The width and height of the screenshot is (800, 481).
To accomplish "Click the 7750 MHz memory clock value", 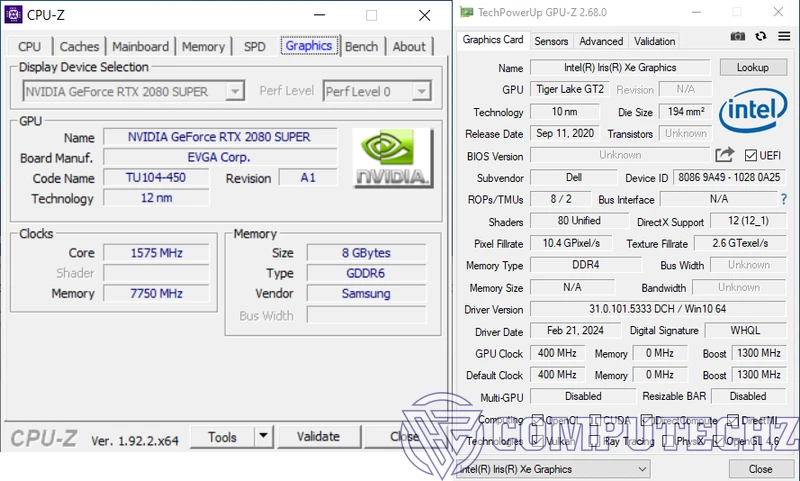I will pyautogui.click(x=156, y=293).
